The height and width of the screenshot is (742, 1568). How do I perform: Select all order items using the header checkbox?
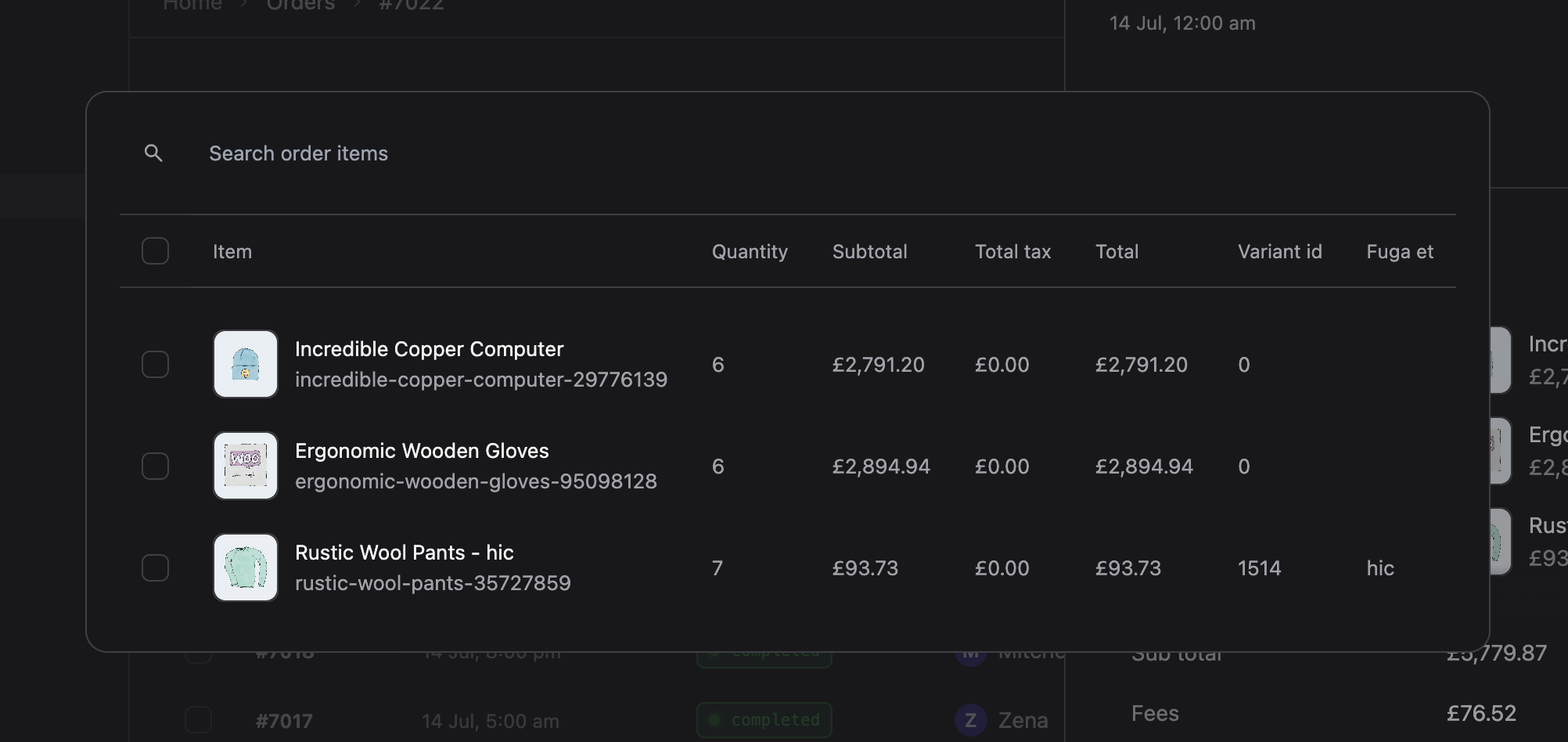155,250
